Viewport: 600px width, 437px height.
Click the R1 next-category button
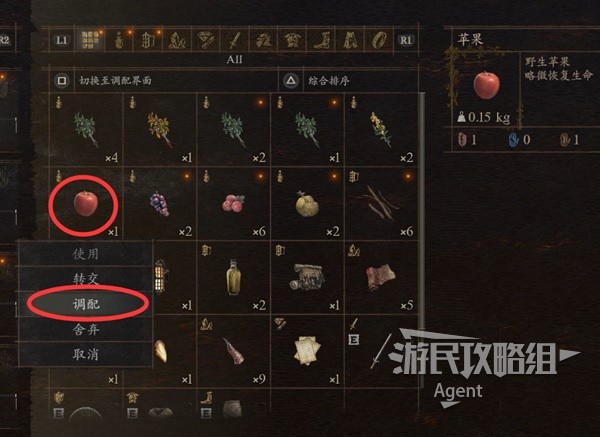(x=405, y=40)
